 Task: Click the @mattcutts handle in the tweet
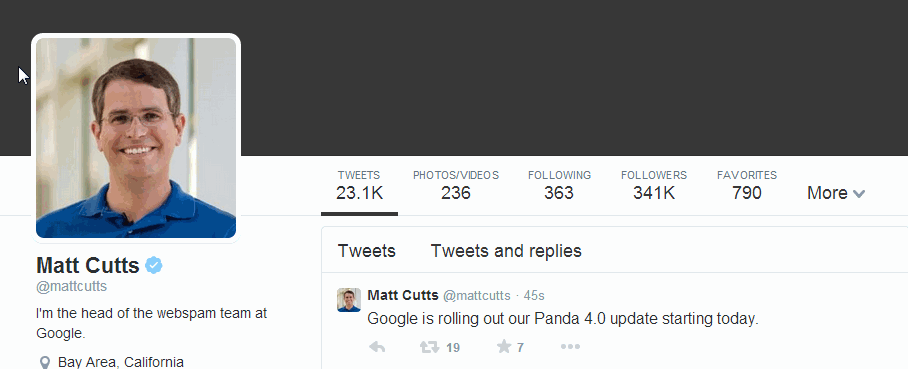[x=477, y=296]
